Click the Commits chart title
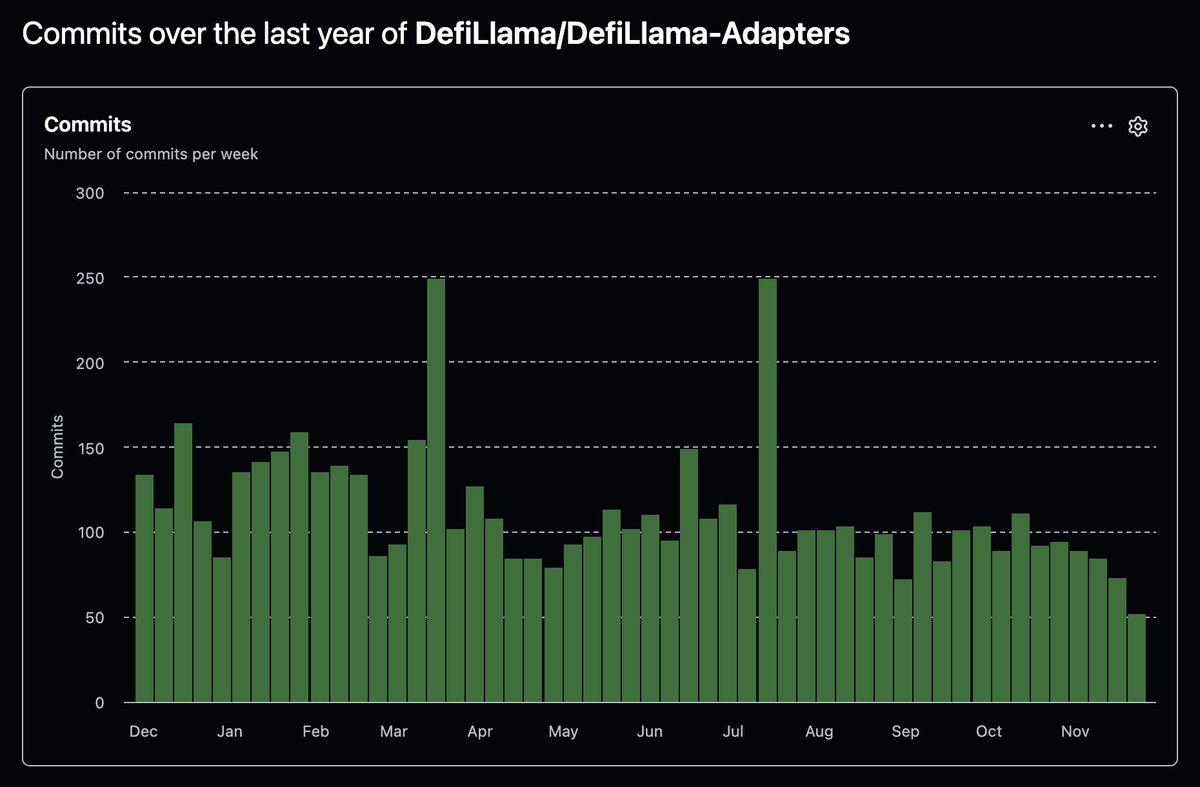Viewport: 1200px width, 787px height. tap(88, 125)
